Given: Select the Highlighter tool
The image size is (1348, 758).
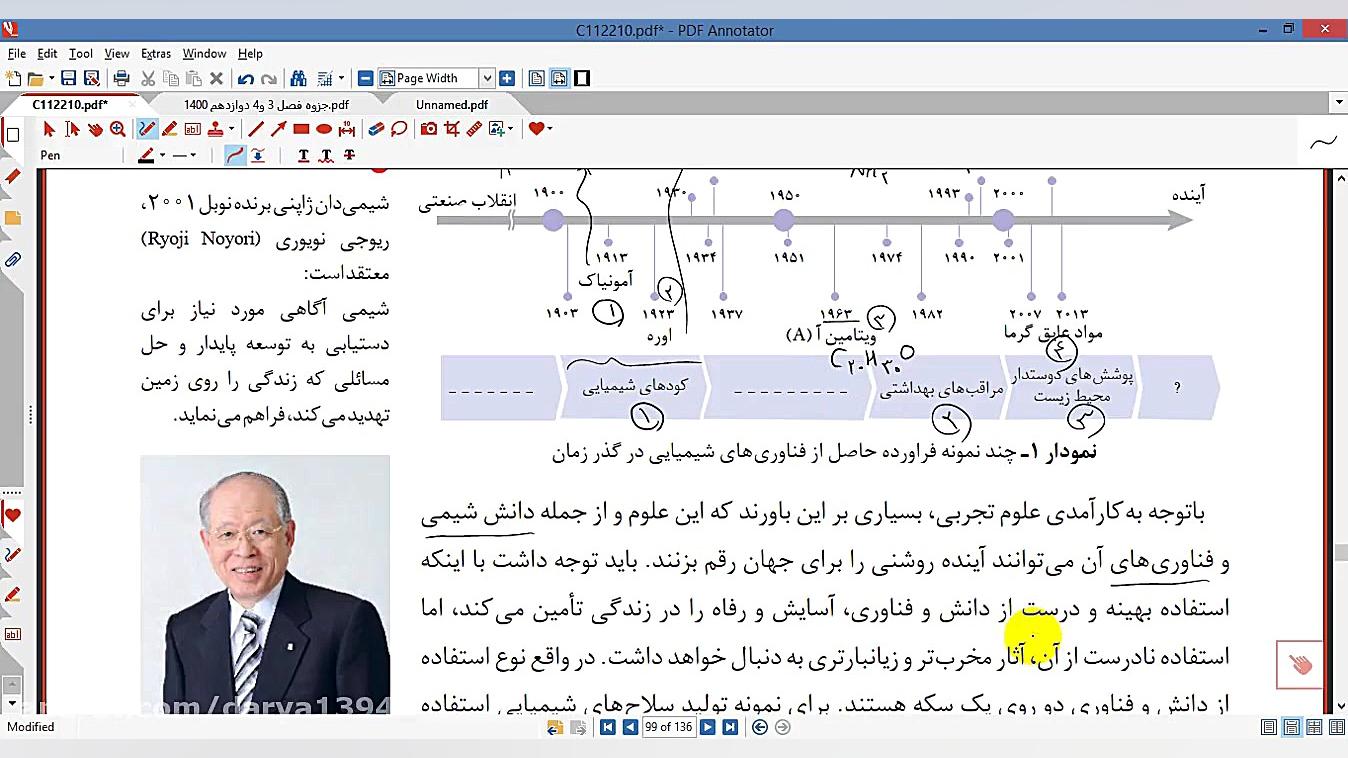Looking at the screenshot, I should 170,128.
